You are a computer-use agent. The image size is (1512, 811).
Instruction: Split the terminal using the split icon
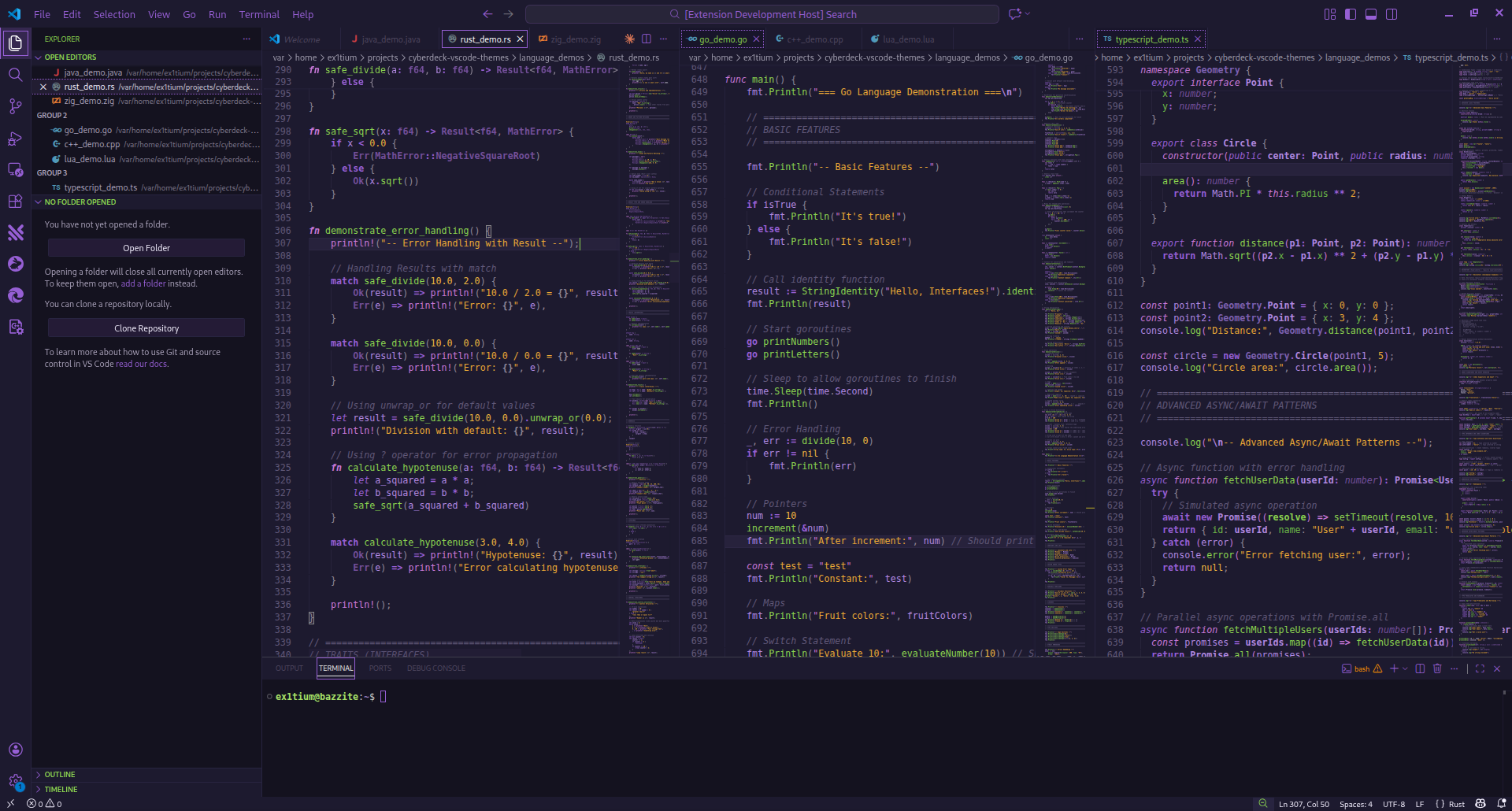1420,668
